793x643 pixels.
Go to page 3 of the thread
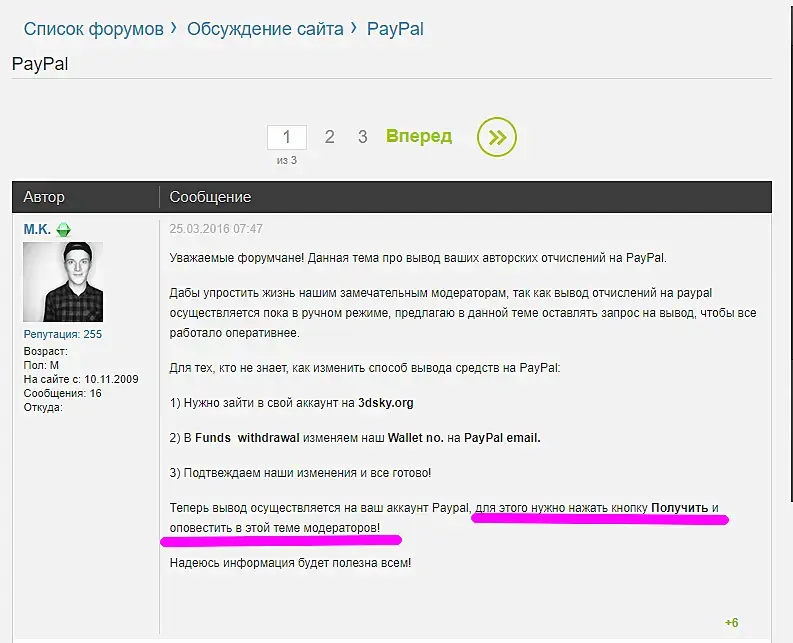[x=363, y=137]
